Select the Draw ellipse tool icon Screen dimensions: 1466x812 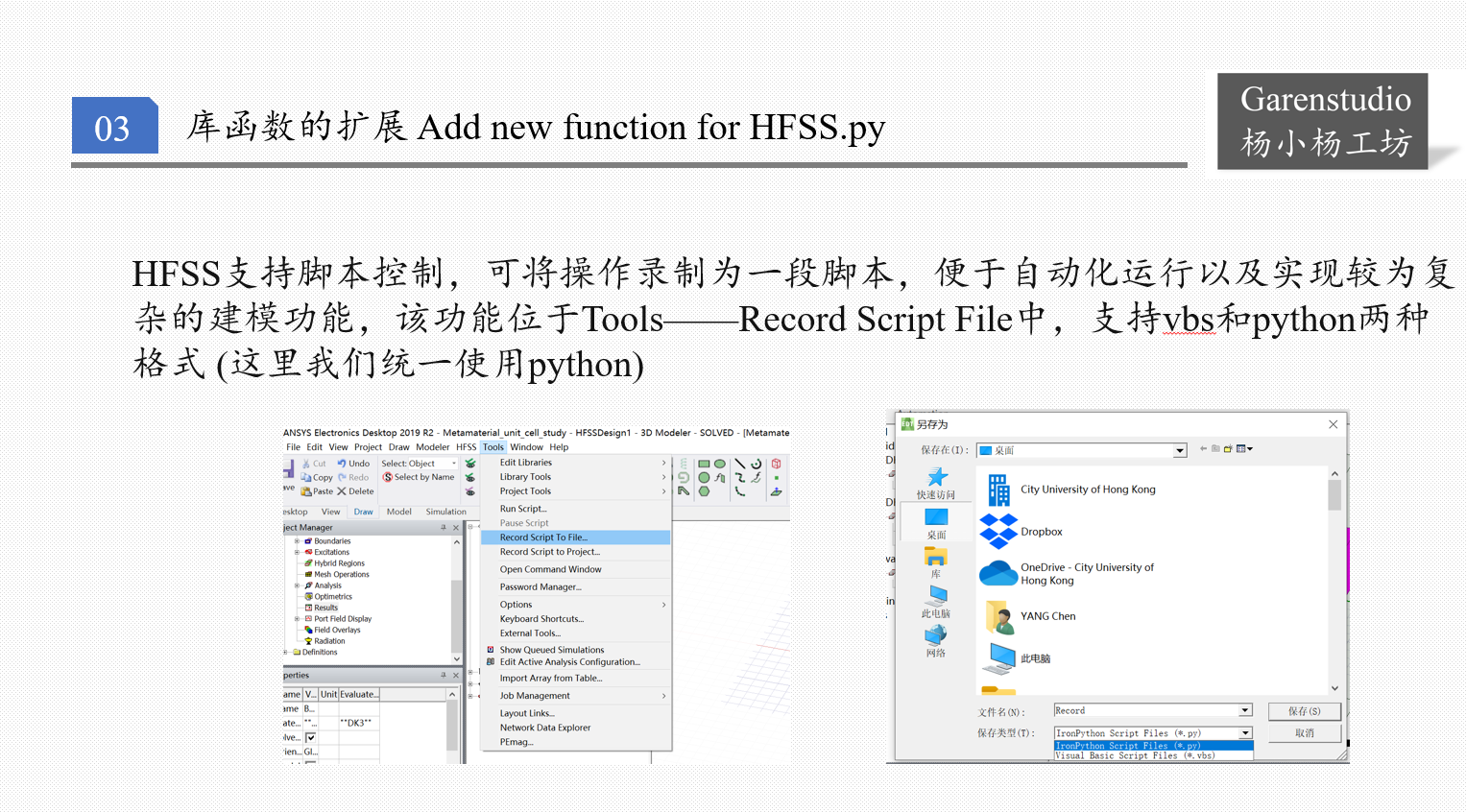pos(720,464)
